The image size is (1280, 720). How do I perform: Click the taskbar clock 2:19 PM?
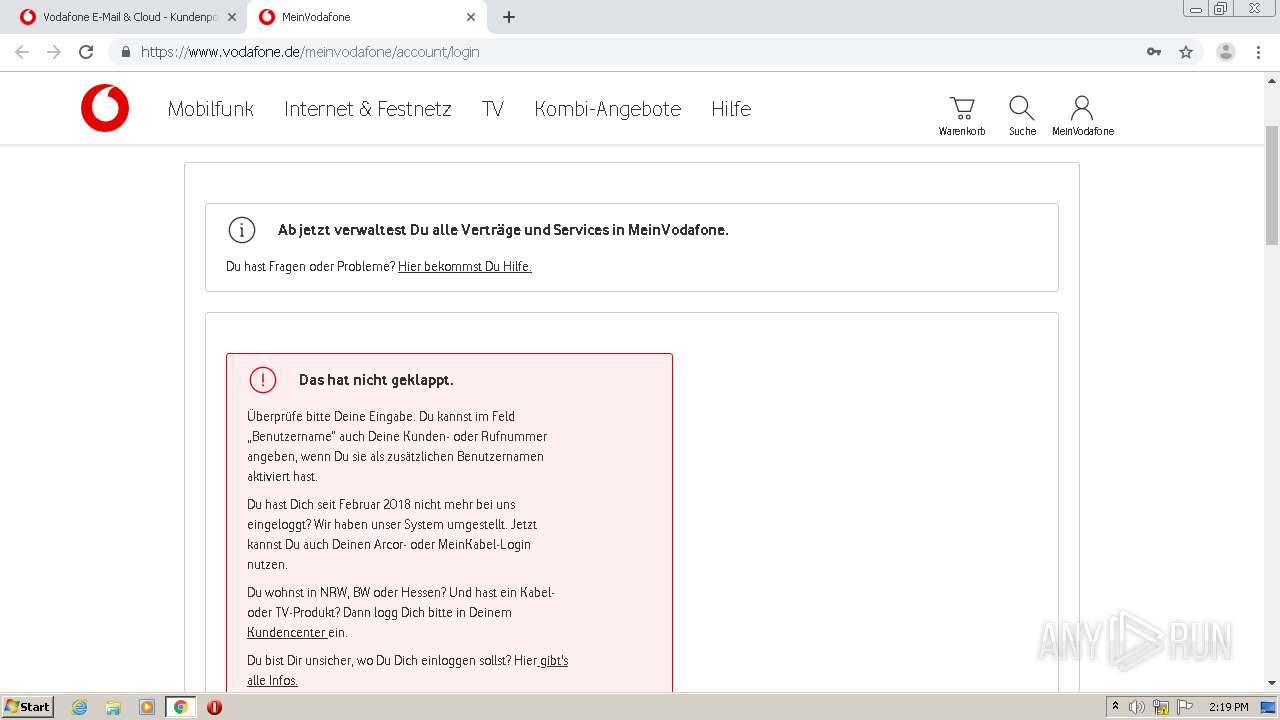1229,707
